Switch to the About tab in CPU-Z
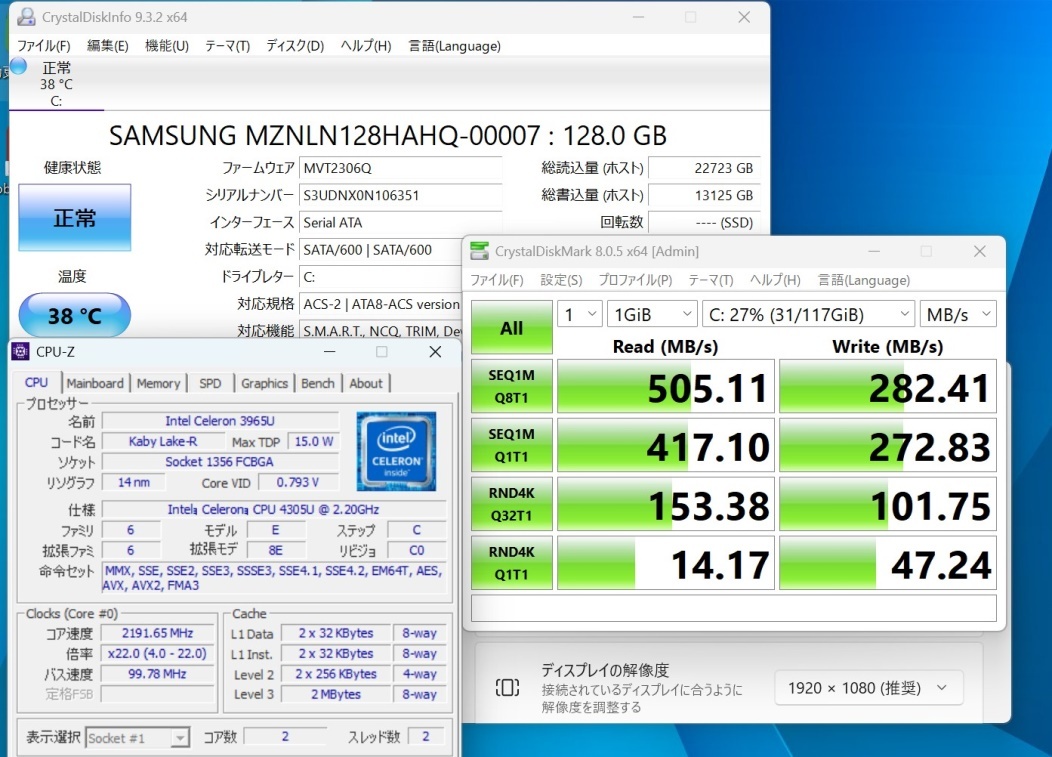This screenshot has width=1052, height=757. (x=366, y=383)
